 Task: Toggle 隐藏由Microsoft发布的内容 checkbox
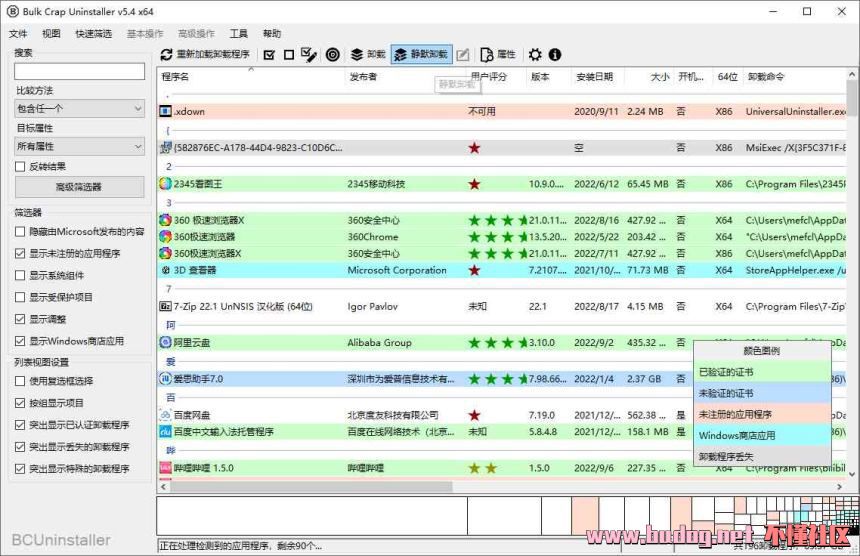20,232
